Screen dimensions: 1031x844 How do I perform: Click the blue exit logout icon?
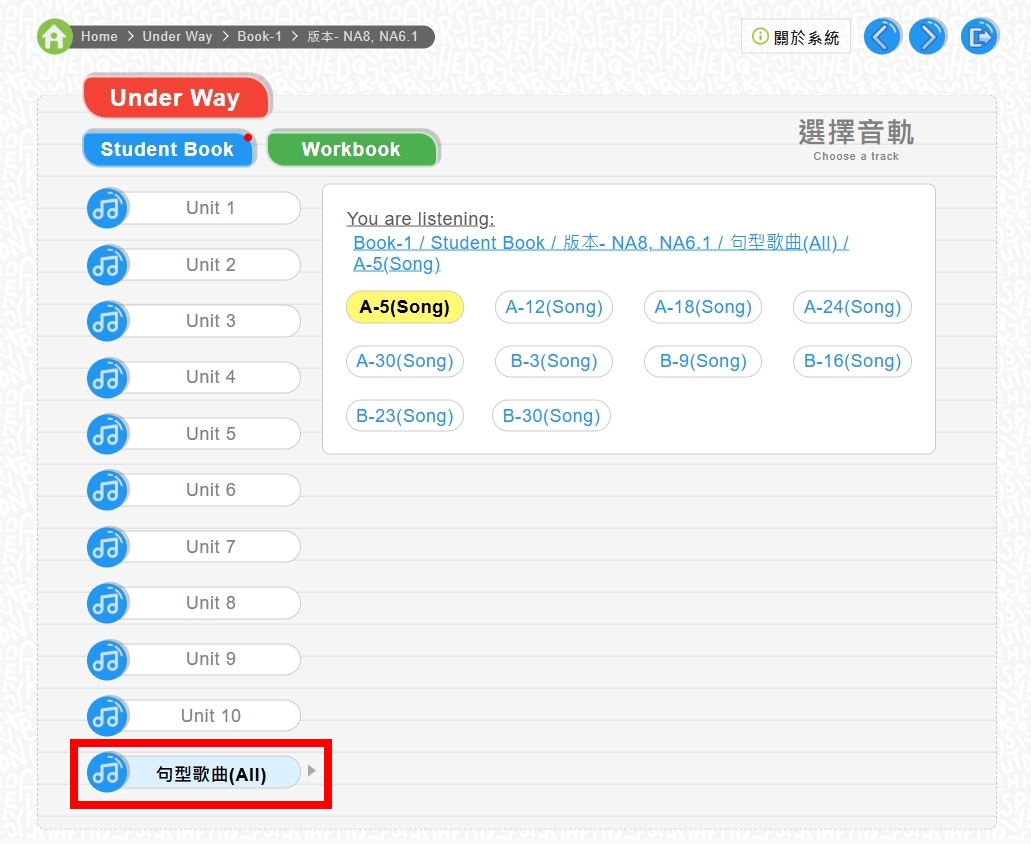tap(979, 36)
